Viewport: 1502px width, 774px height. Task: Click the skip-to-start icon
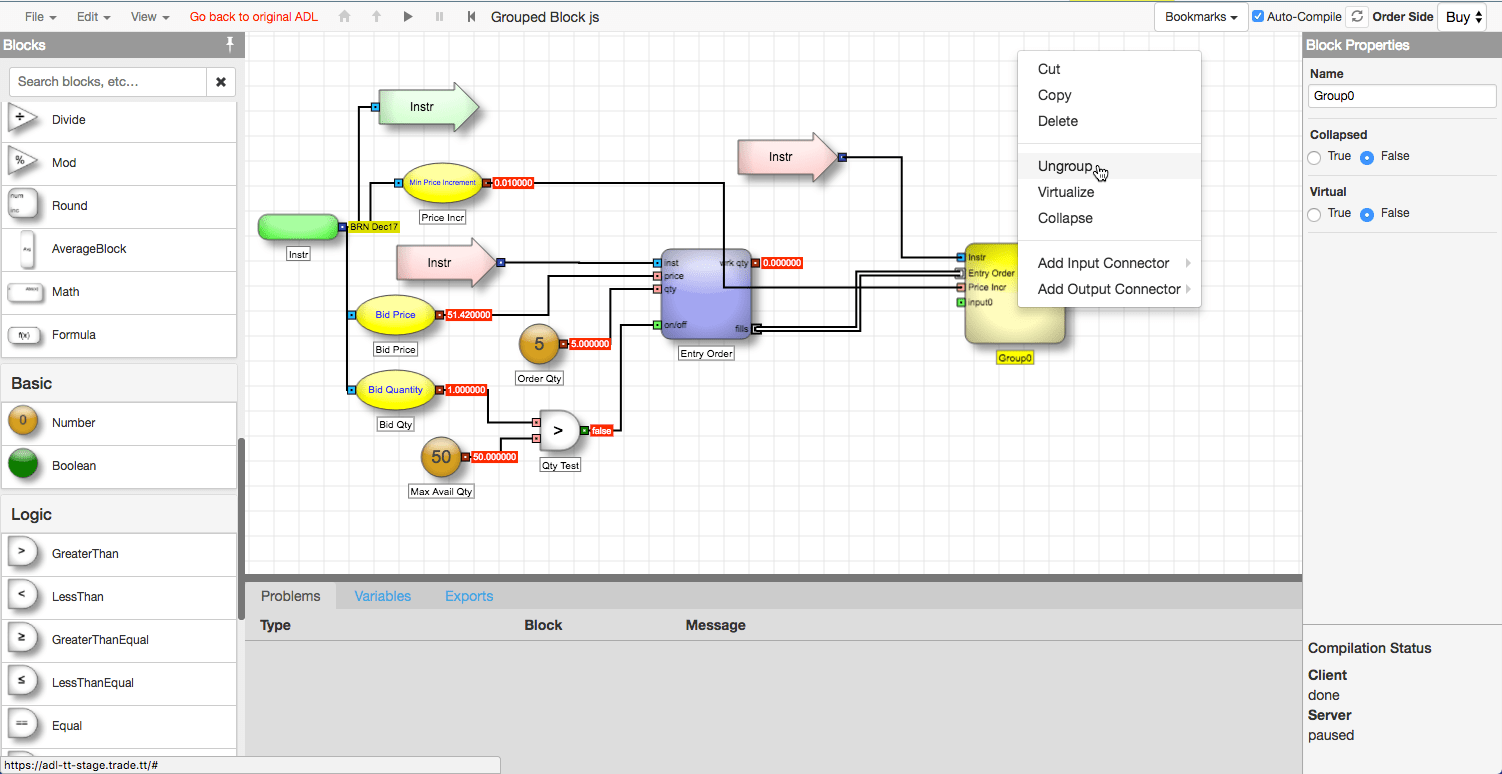(x=471, y=17)
